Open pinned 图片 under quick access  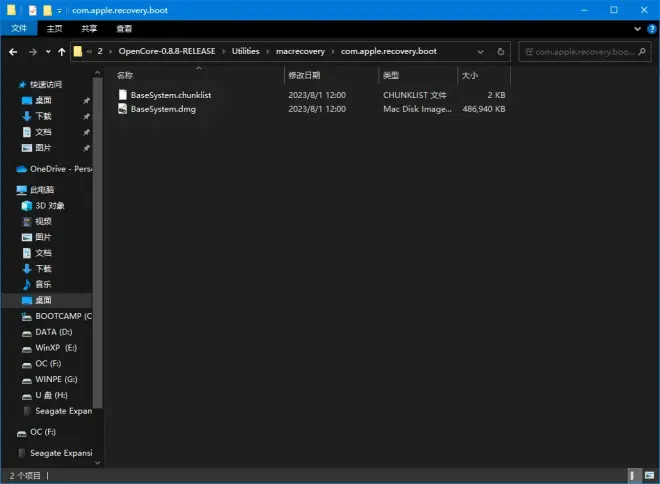click(43, 148)
